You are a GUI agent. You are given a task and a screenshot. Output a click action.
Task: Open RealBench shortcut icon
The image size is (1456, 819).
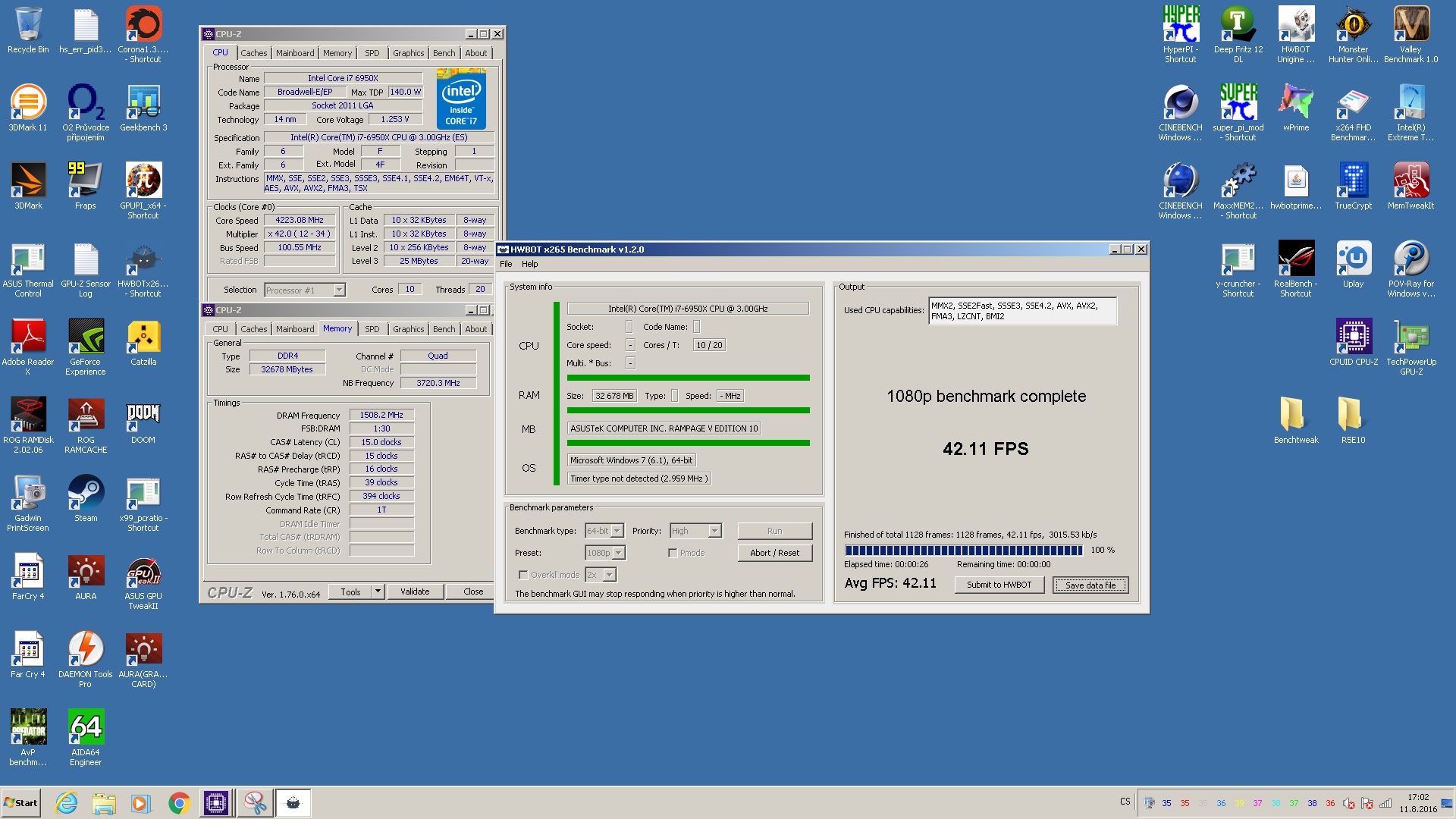[x=1296, y=268]
